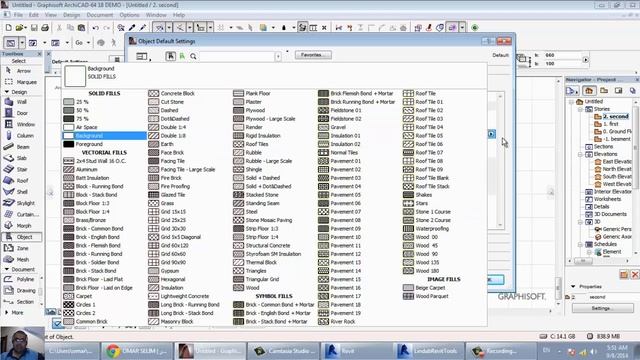Click the New document icon in toolbar
This screenshot has height=360, width=640.
[9, 28]
